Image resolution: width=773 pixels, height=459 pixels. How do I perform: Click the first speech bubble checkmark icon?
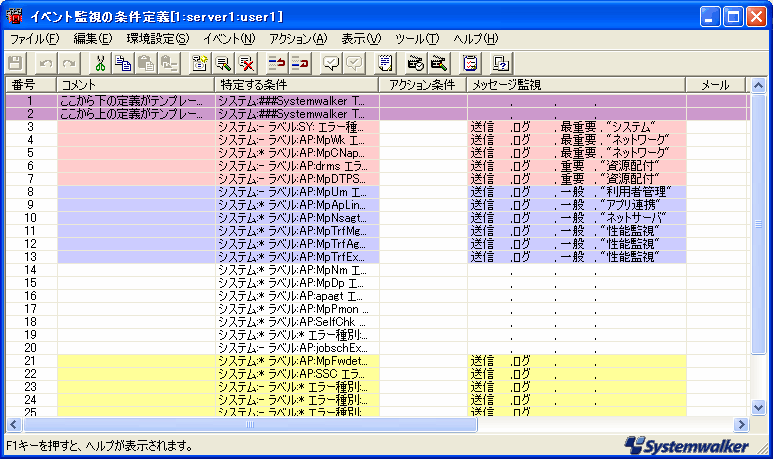331,63
